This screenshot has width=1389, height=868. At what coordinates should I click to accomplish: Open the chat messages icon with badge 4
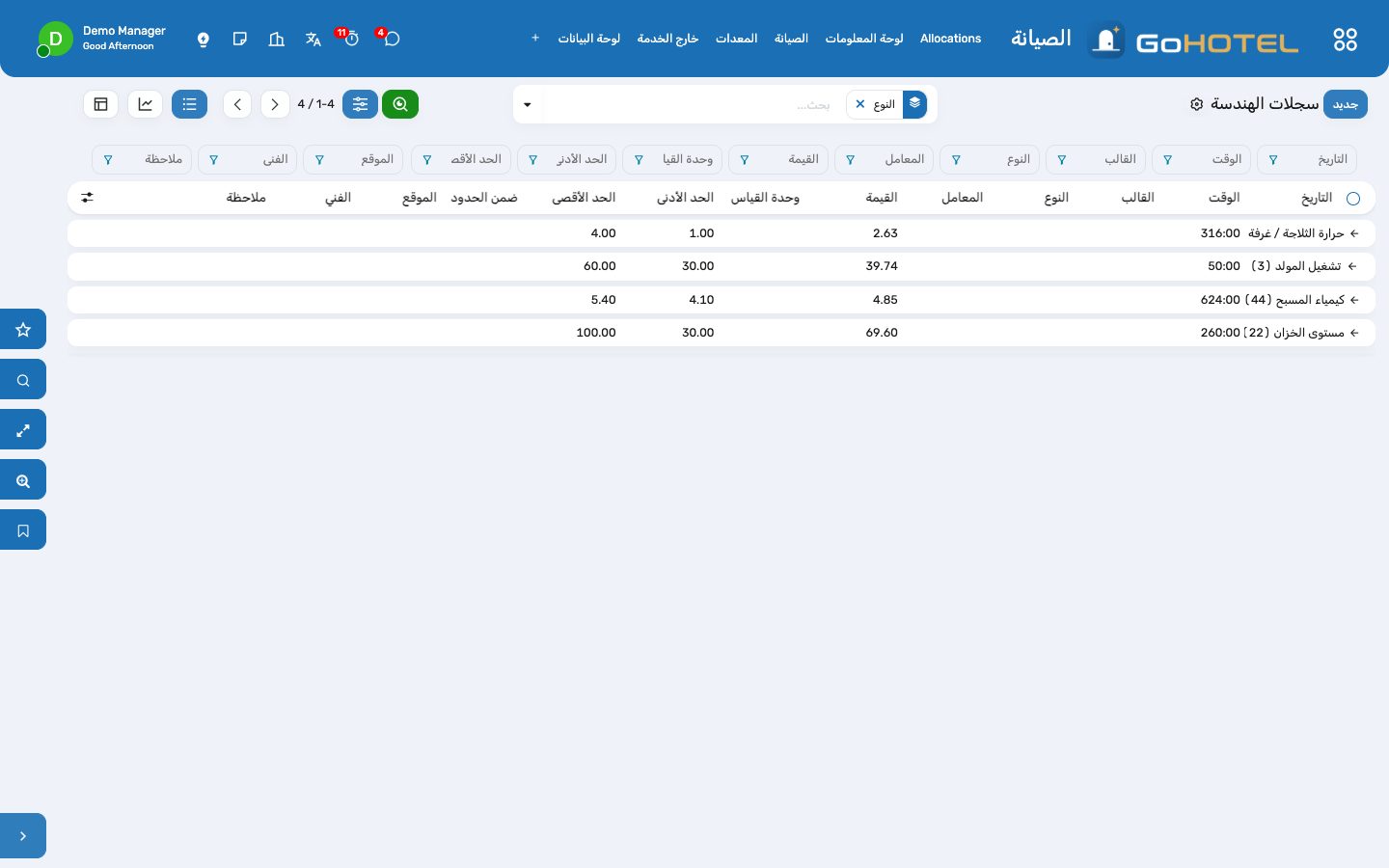point(391,39)
